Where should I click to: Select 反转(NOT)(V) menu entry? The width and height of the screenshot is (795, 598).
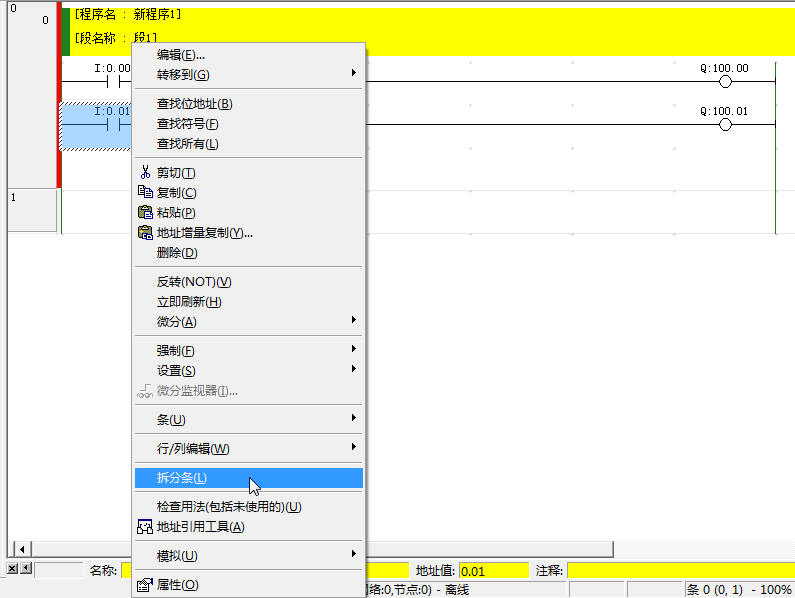pos(194,282)
